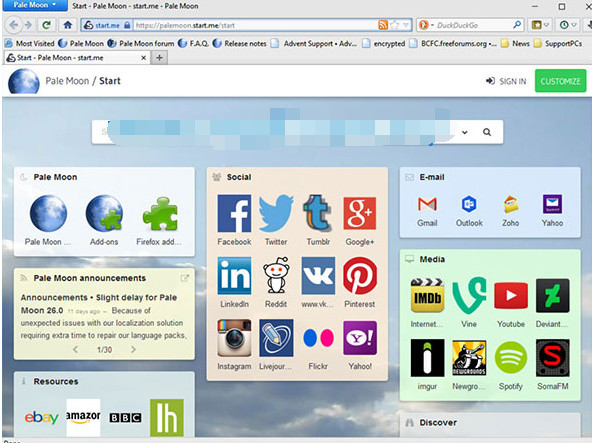Go to next Pale Moon announcement
This screenshot has height=443, width=592.
pyautogui.click(x=133, y=349)
